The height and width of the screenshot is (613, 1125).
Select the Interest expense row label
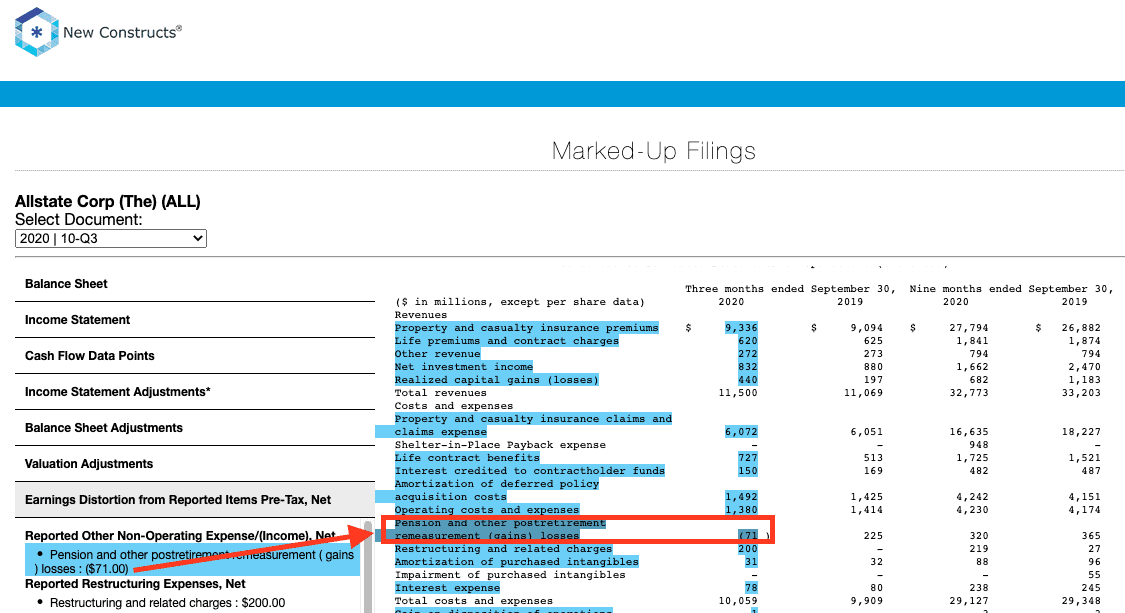[x=447, y=588]
